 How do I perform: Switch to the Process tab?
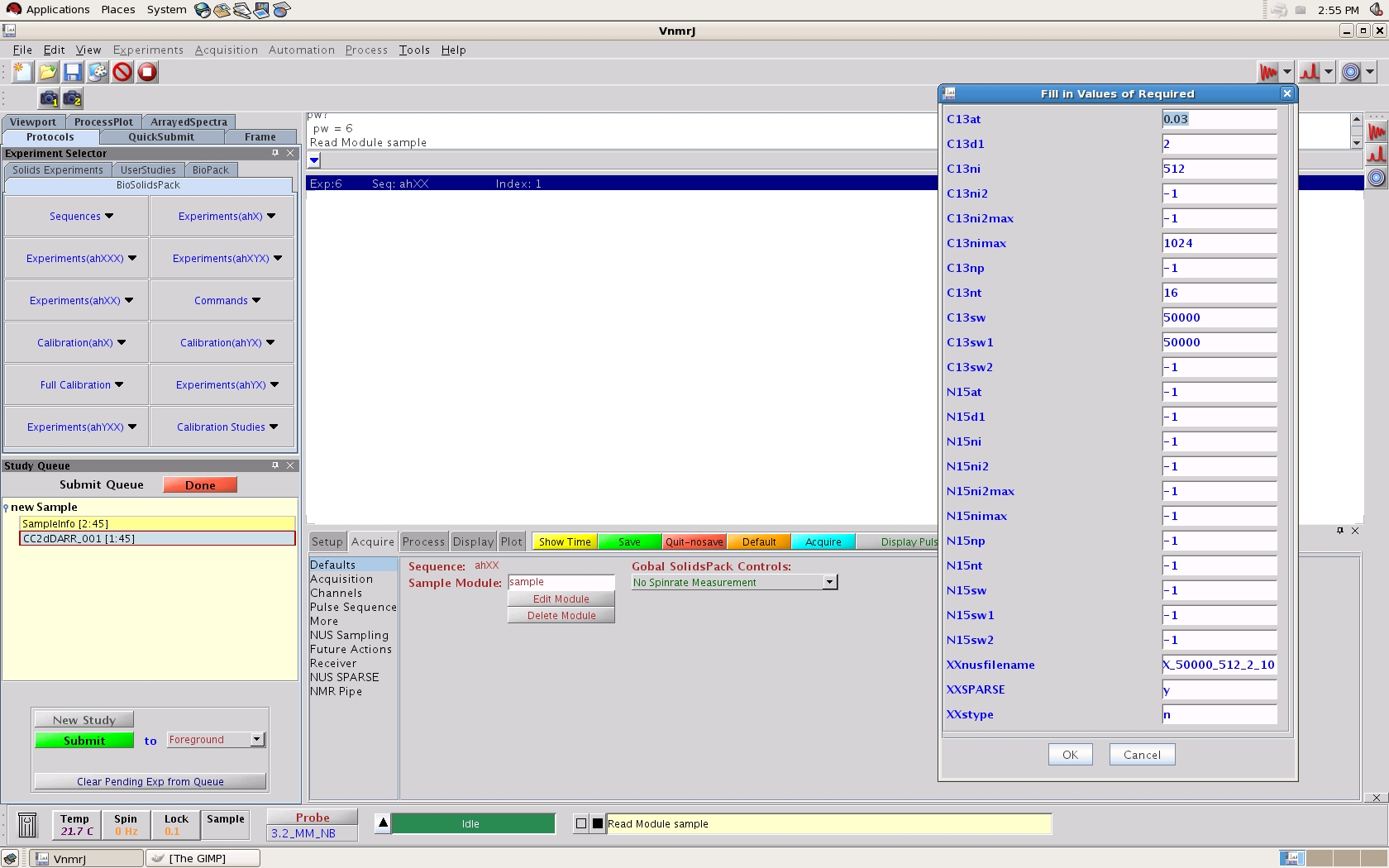point(423,541)
